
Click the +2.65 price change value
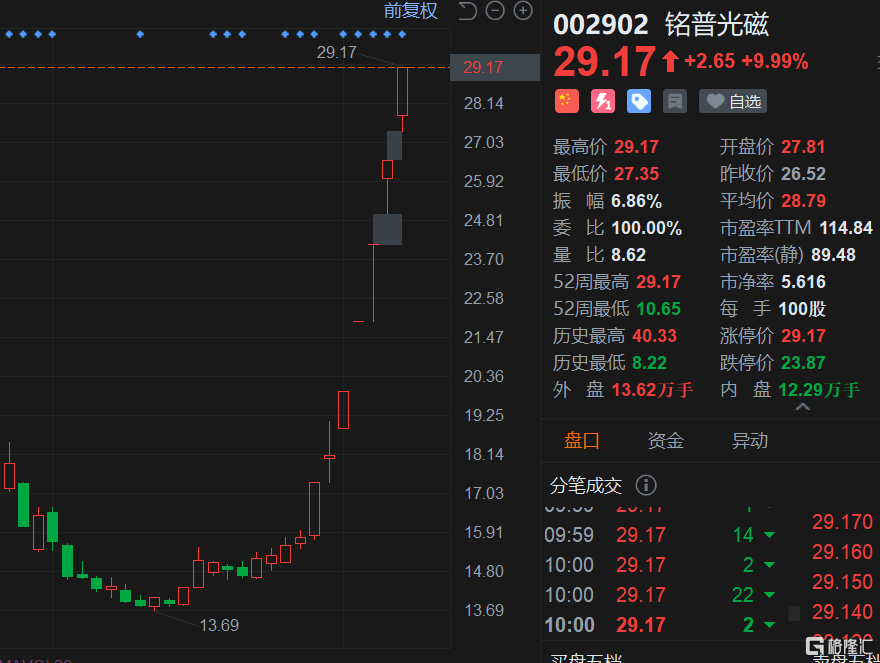[709, 61]
